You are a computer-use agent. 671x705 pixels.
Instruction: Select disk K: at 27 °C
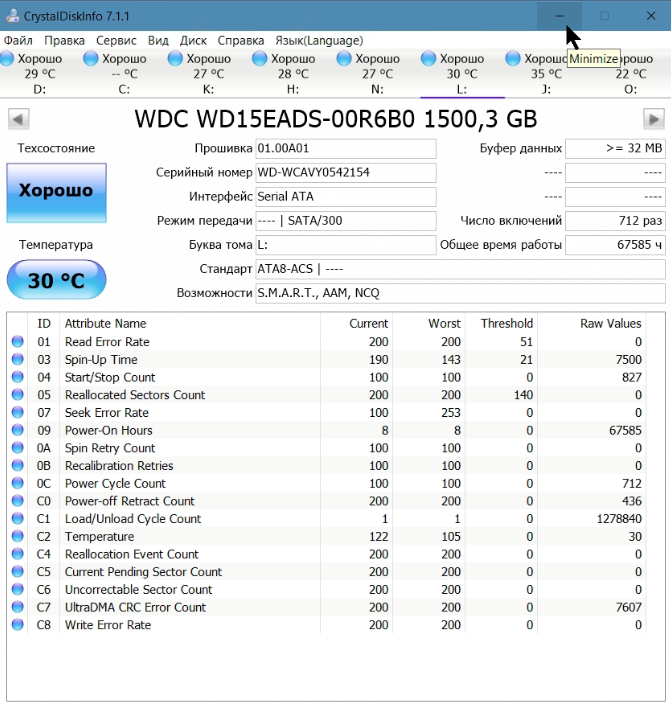209,73
